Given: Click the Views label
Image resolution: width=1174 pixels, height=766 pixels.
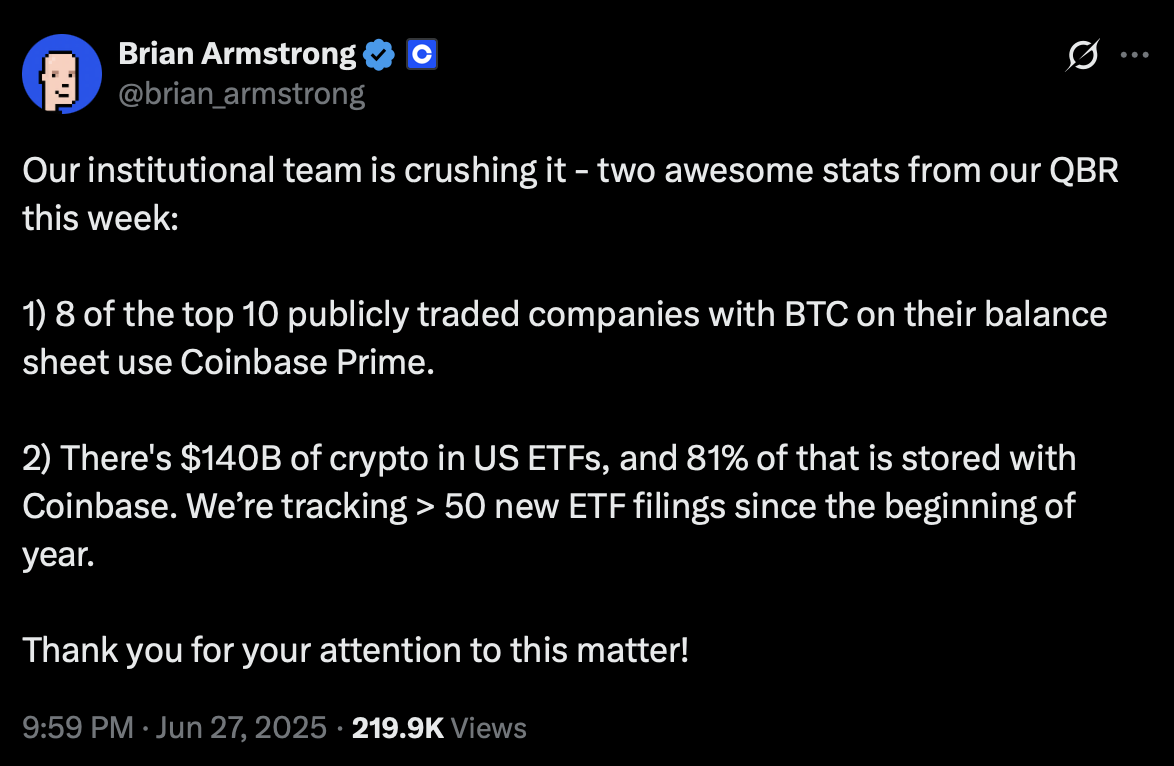Looking at the screenshot, I should coord(489,728).
